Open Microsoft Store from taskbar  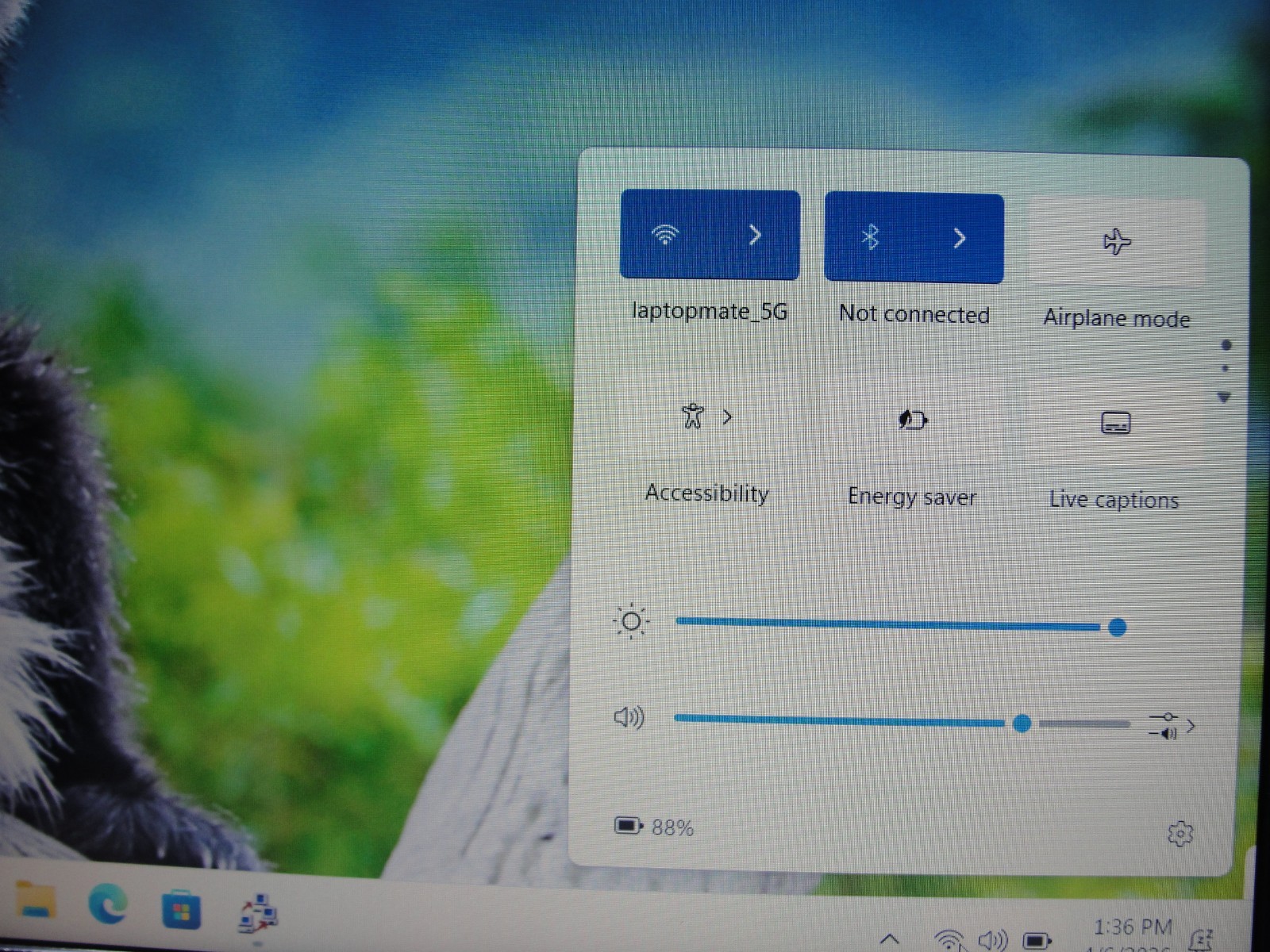point(181,909)
